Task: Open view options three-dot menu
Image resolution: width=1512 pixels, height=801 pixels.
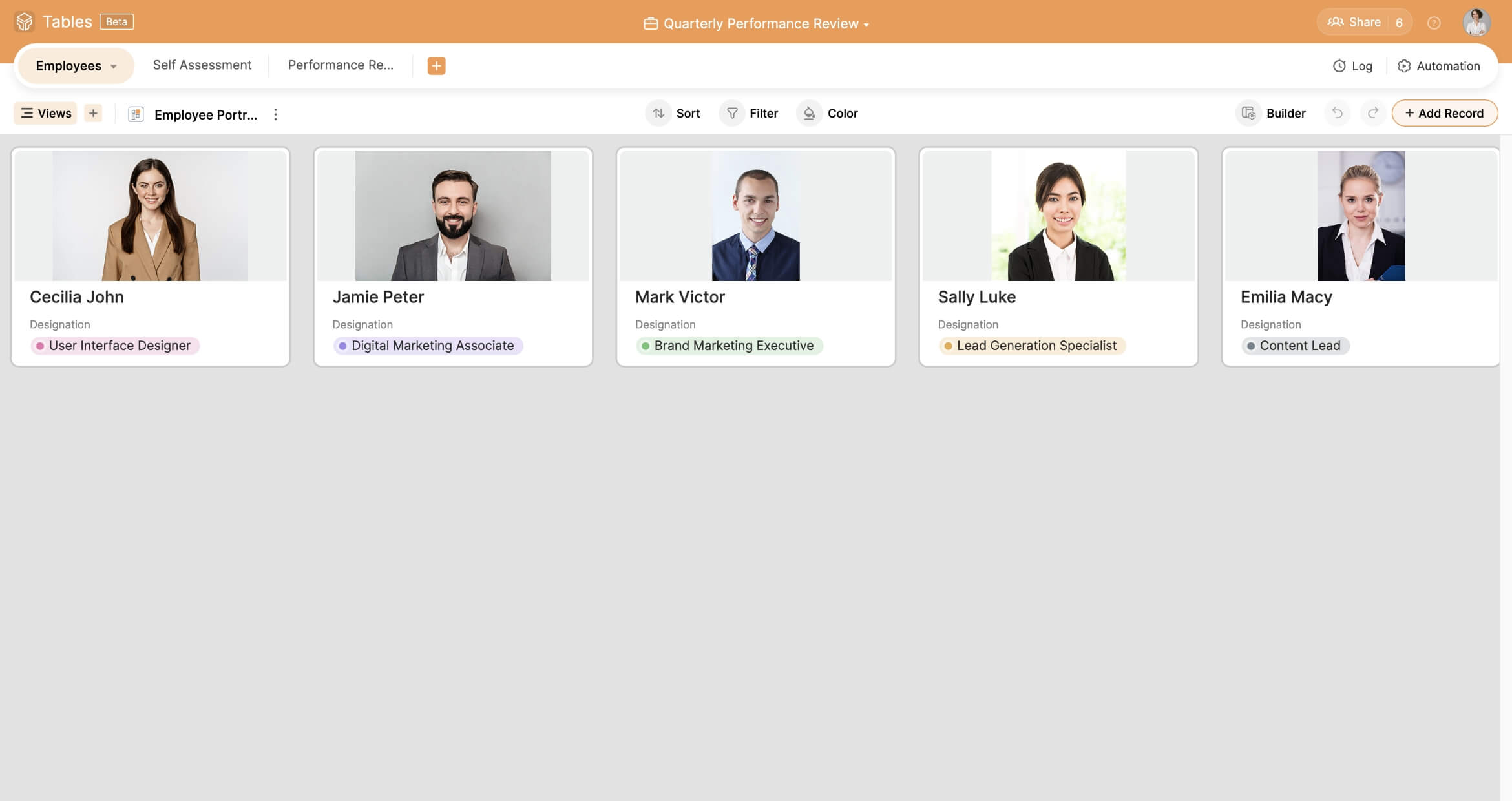Action: pyautogui.click(x=275, y=114)
